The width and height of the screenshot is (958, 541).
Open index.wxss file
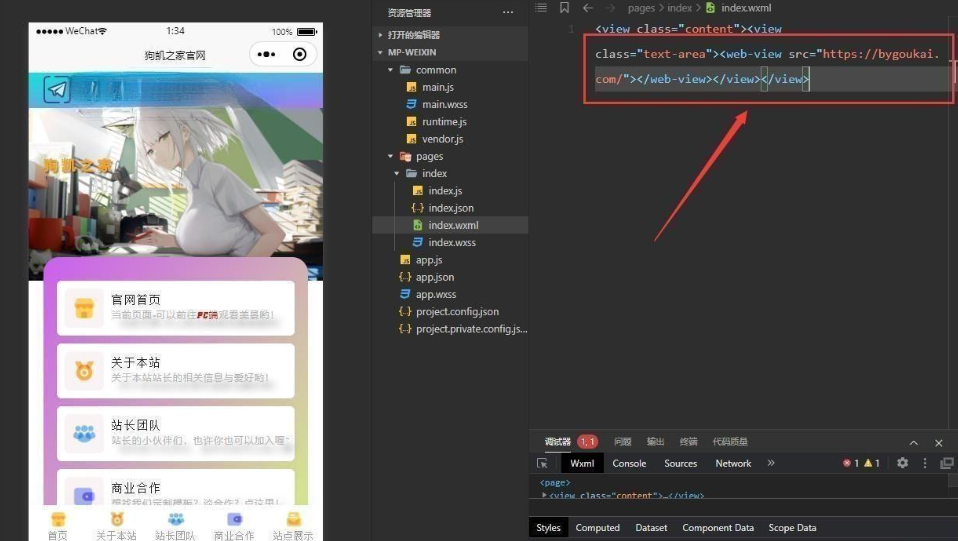[x=452, y=242]
